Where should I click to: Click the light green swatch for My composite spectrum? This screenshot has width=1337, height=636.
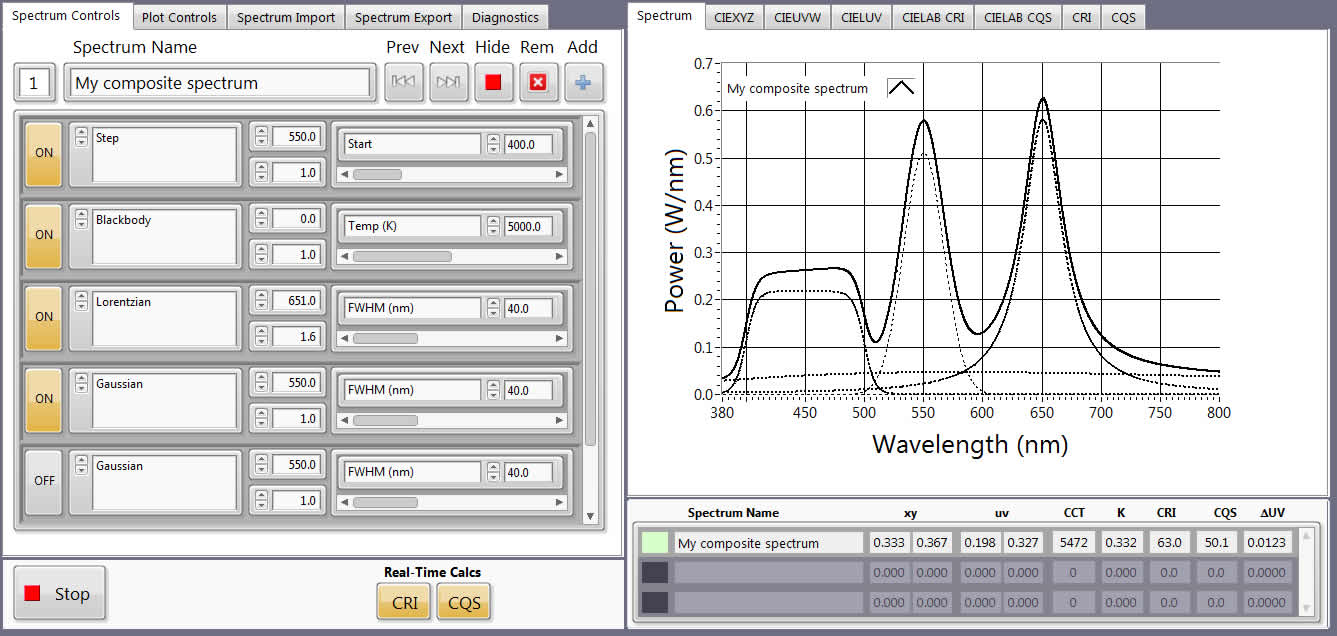point(654,543)
